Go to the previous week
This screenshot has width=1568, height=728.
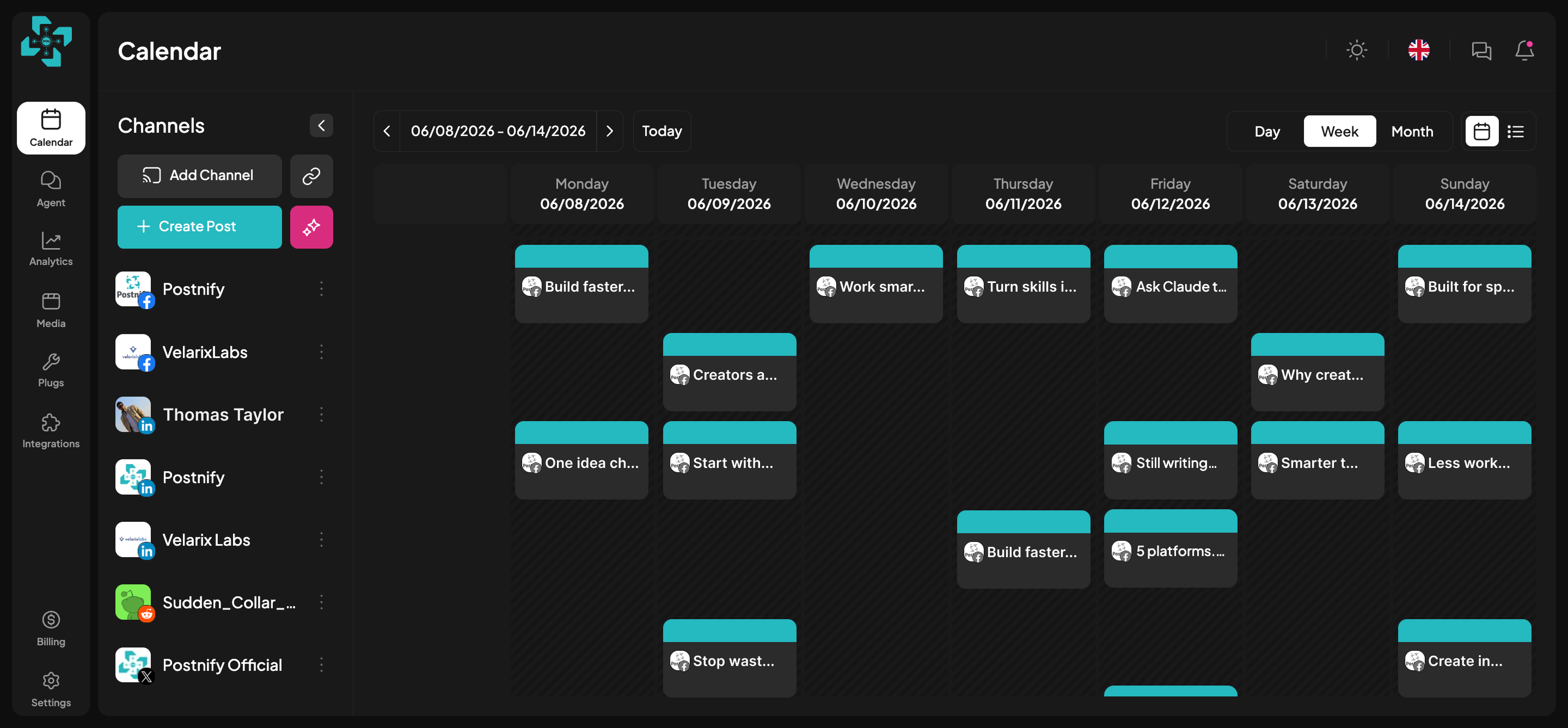pos(387,131)
